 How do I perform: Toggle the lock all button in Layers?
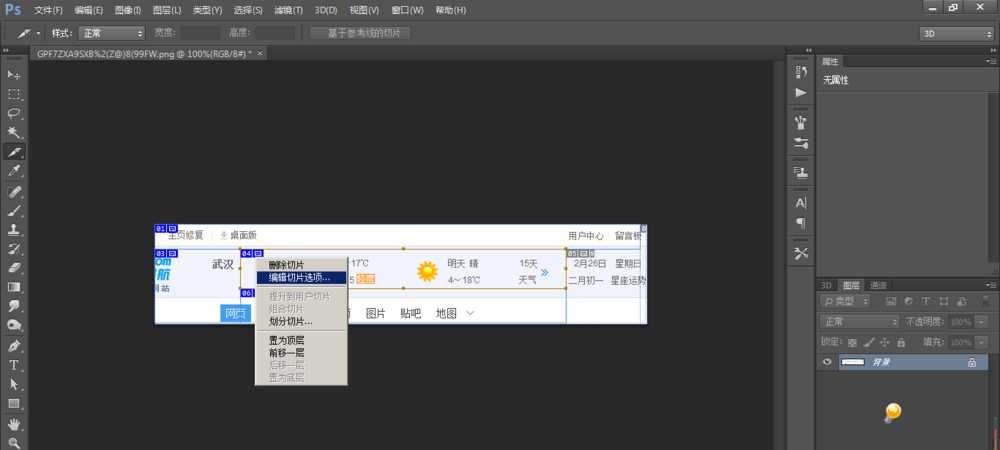(x=900, y=342)
